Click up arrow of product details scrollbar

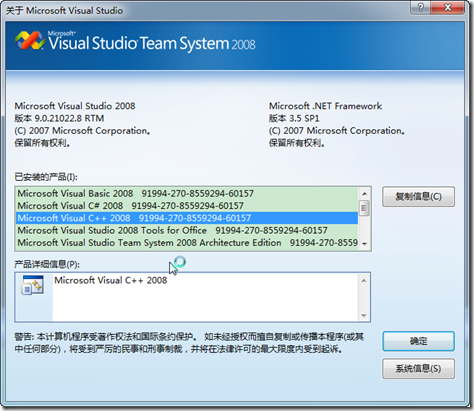[364, 281]
